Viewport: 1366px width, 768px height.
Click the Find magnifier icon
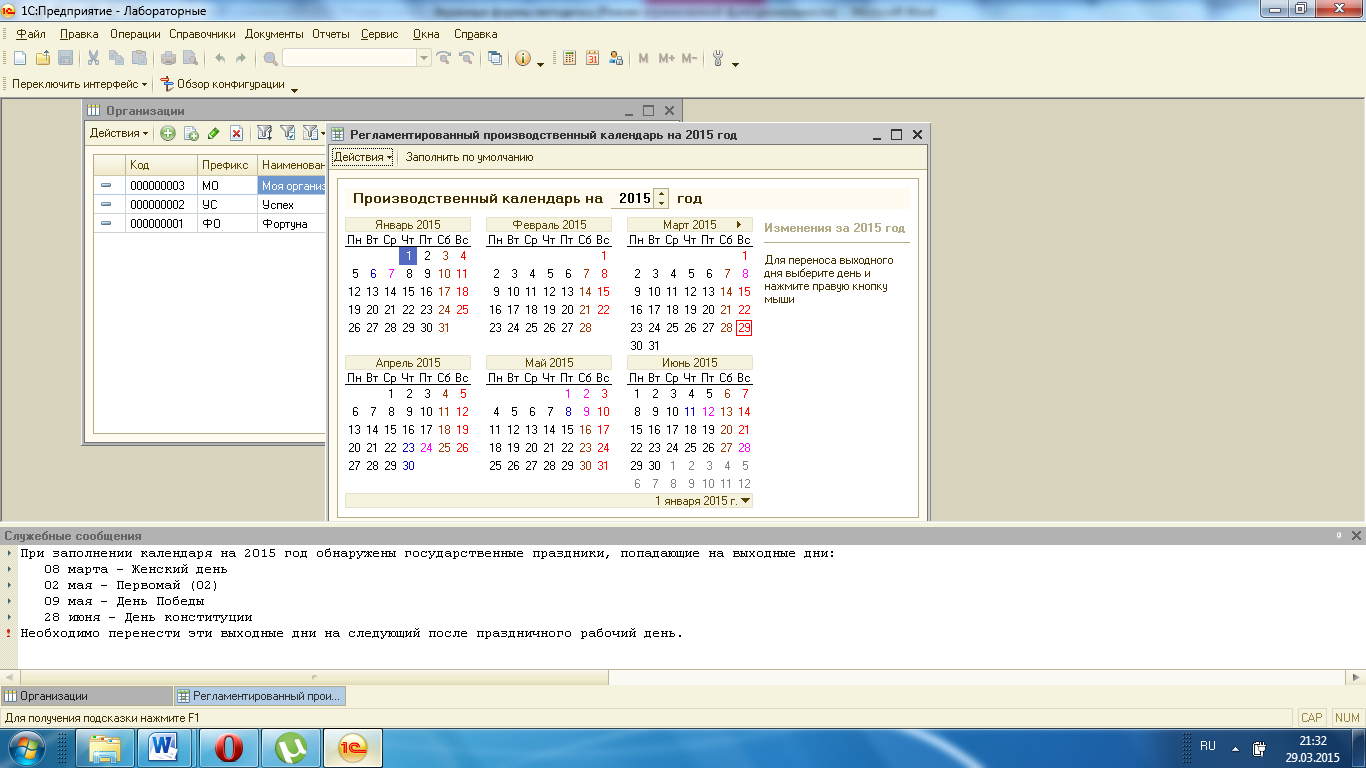point(271,58)
